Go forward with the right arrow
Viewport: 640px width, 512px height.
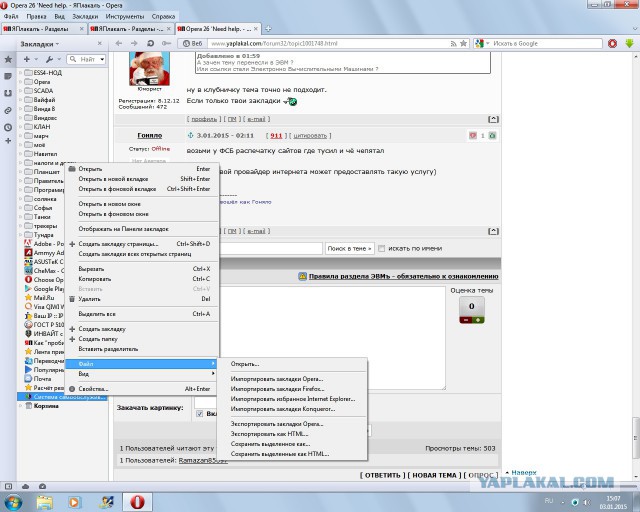point(134,43)
